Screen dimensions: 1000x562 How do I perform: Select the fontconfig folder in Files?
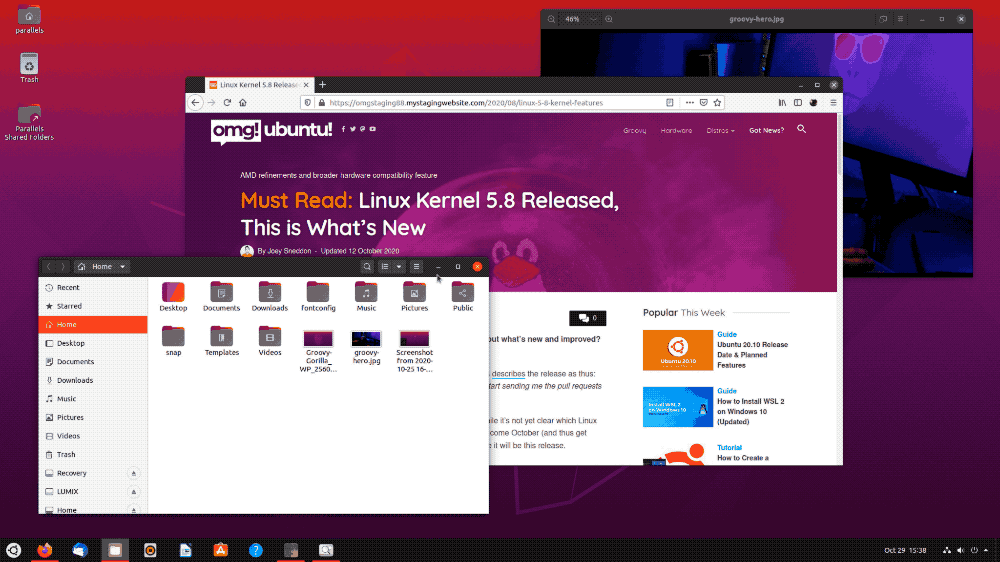(318, 297)
